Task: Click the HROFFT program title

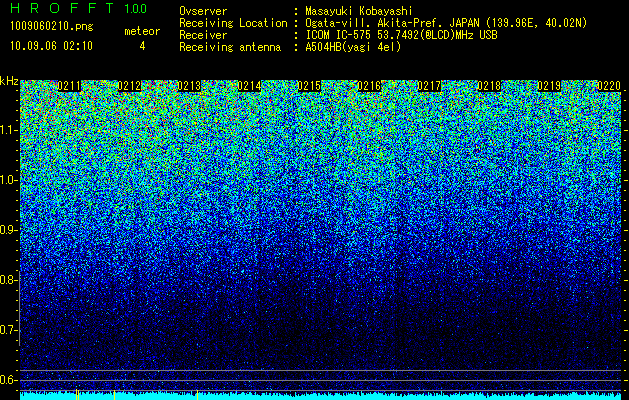Action: [x=62, y=8]
